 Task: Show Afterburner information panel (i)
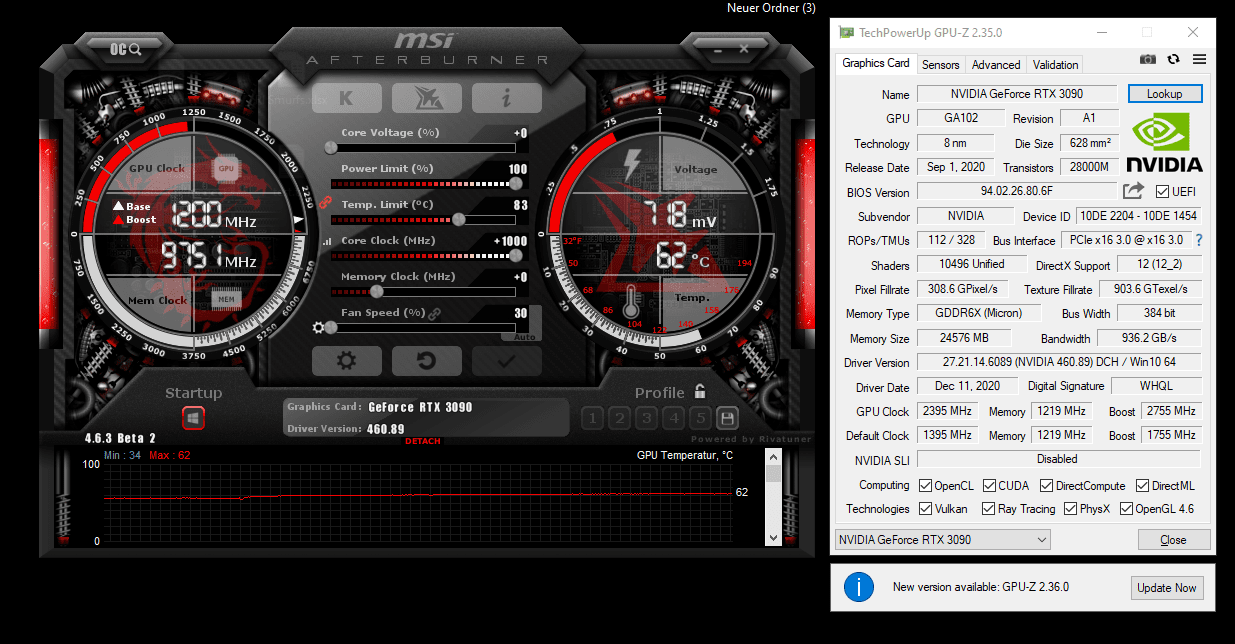[x=507, y=98]
